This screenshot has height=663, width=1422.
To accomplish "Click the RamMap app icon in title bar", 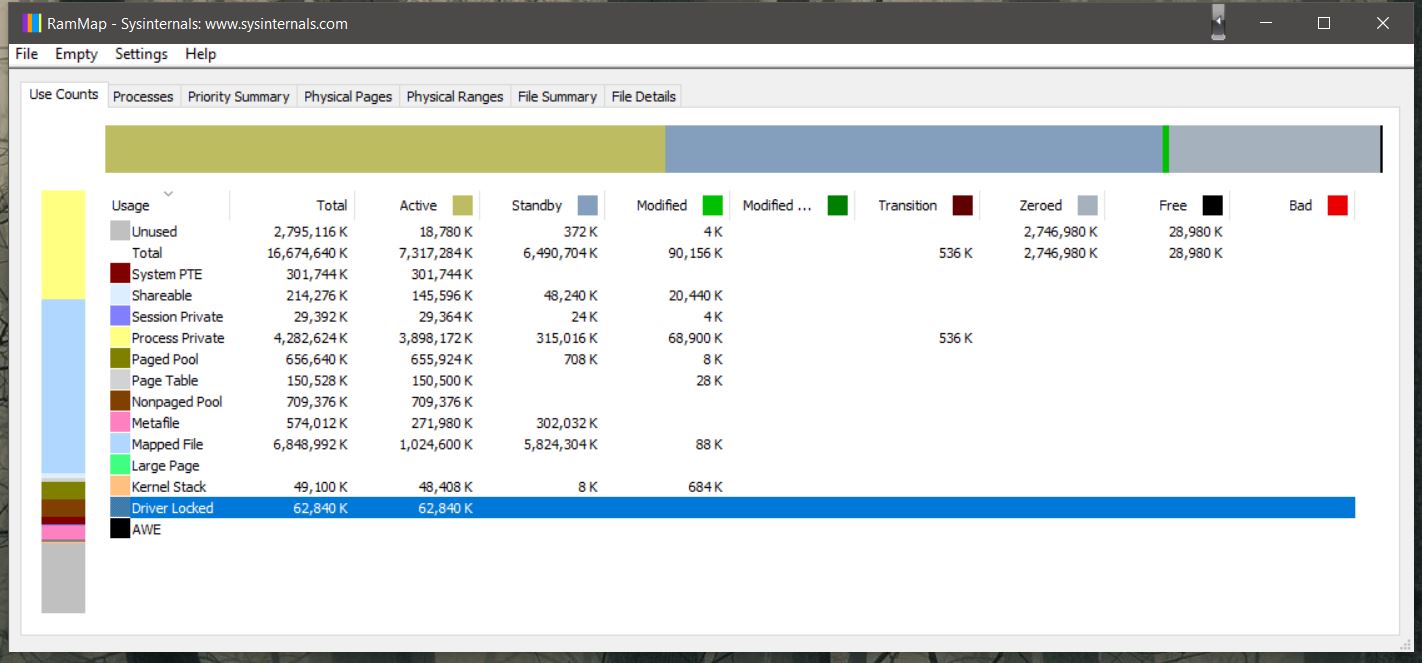I will [x=31, y=23].
